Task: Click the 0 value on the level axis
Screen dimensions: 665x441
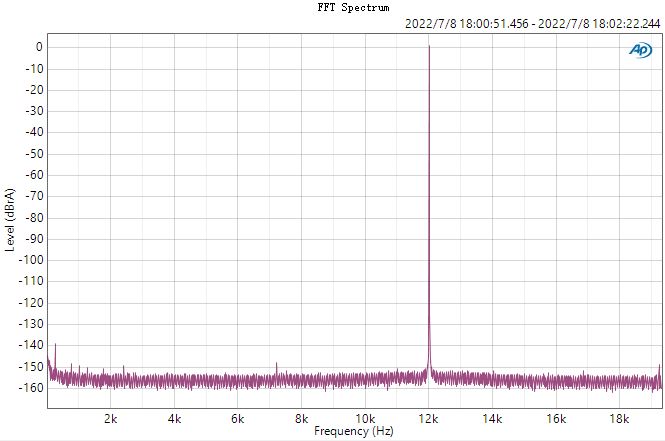Action: 38,47
